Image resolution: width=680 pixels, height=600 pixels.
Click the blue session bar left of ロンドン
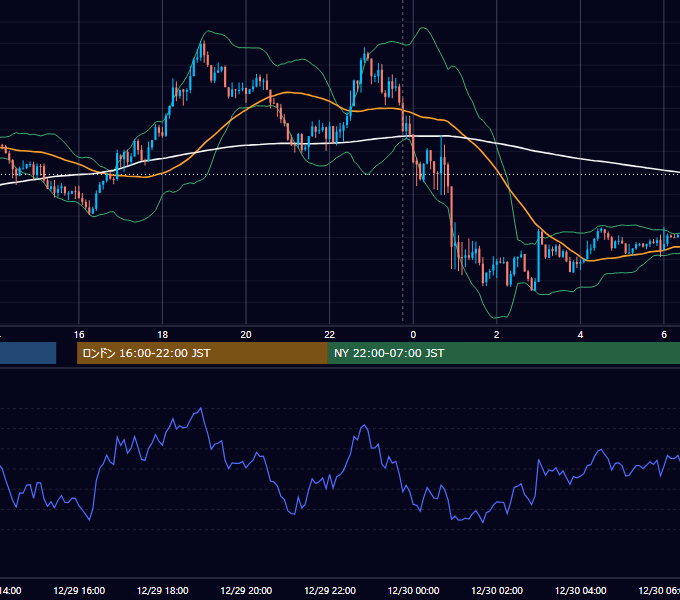pos(28,353)
